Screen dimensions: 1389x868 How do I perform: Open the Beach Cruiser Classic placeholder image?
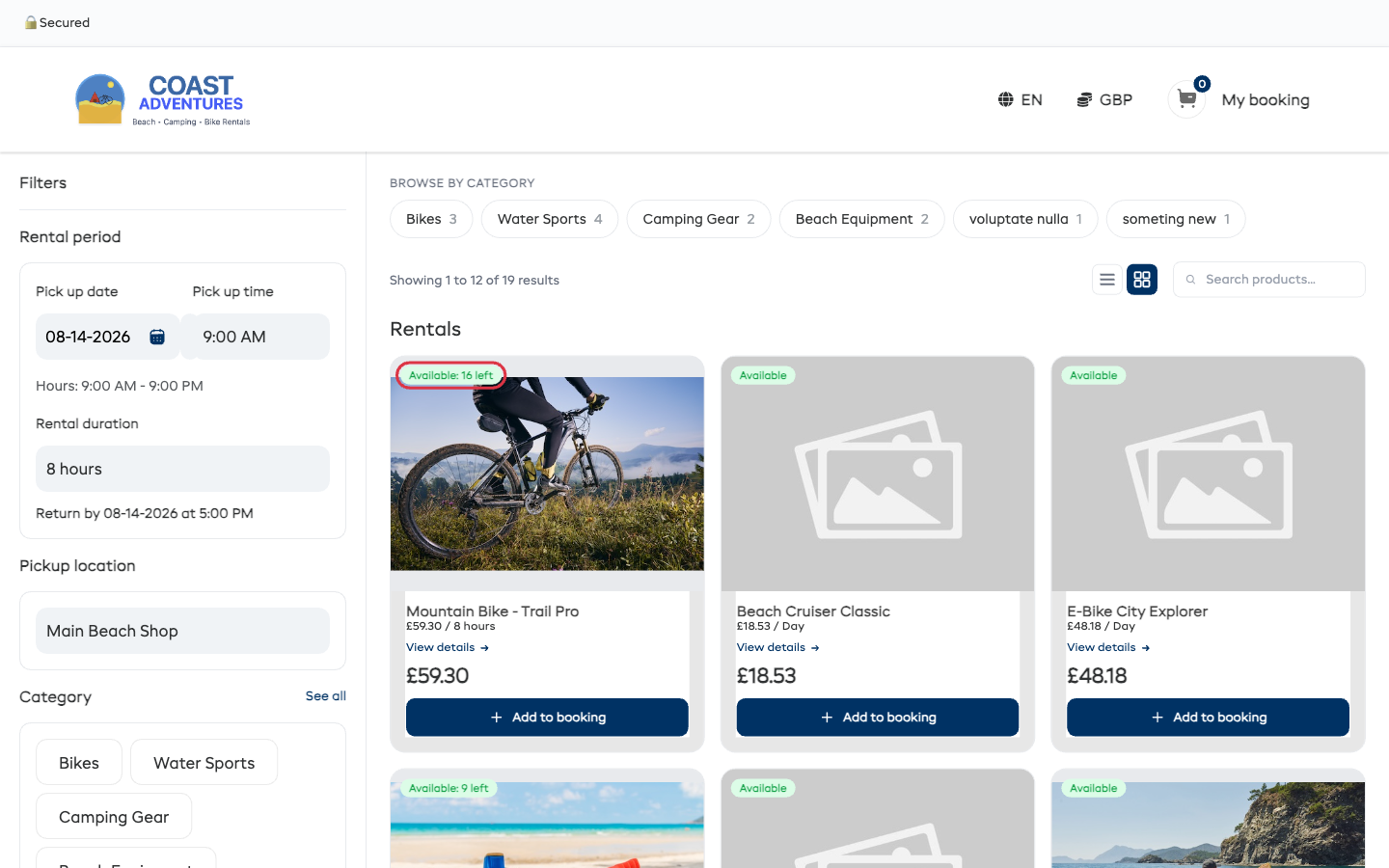(x=878, y=474)
